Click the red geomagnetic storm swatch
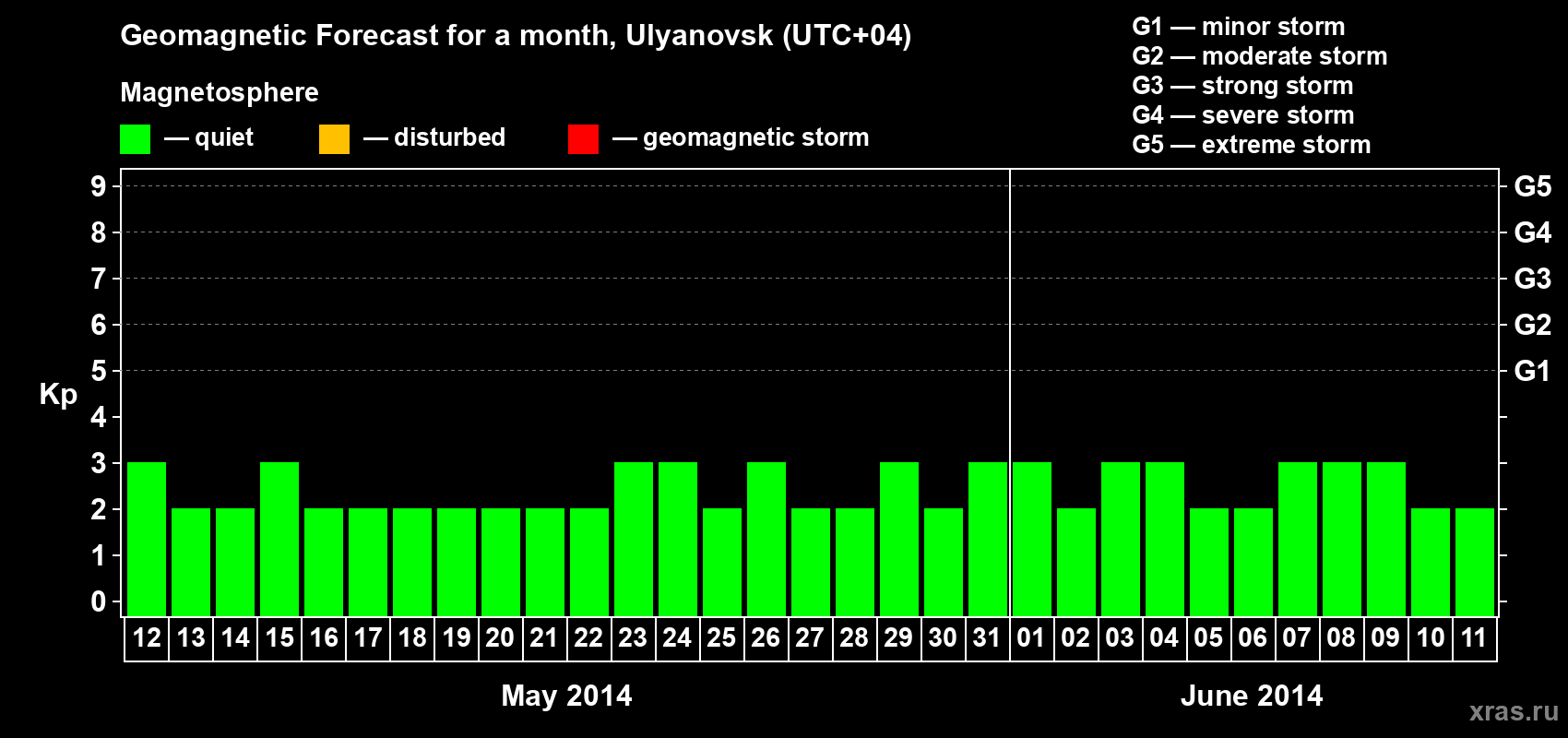This screenshot has height=738, width=1568. 583,139
